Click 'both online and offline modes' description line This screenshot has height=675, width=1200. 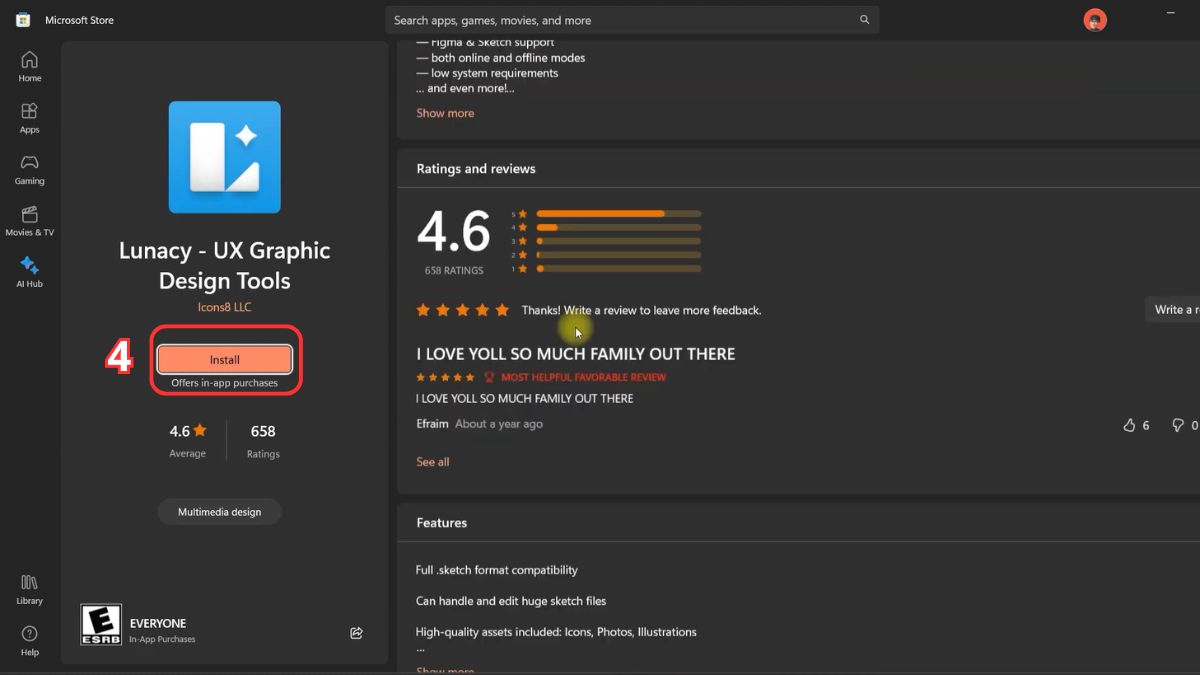click(x=501, y=58)
